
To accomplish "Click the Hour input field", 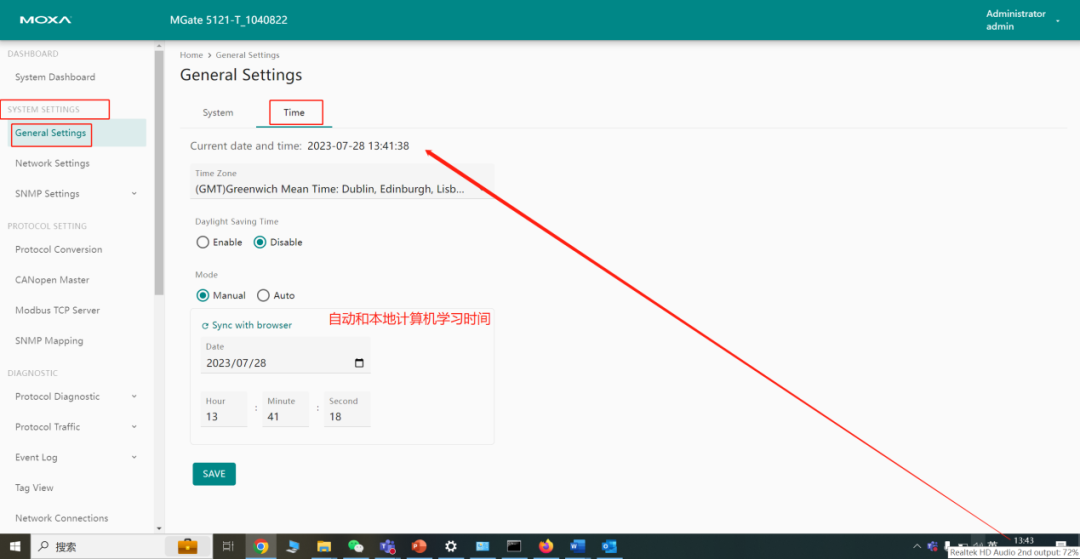I will point(224,410).
